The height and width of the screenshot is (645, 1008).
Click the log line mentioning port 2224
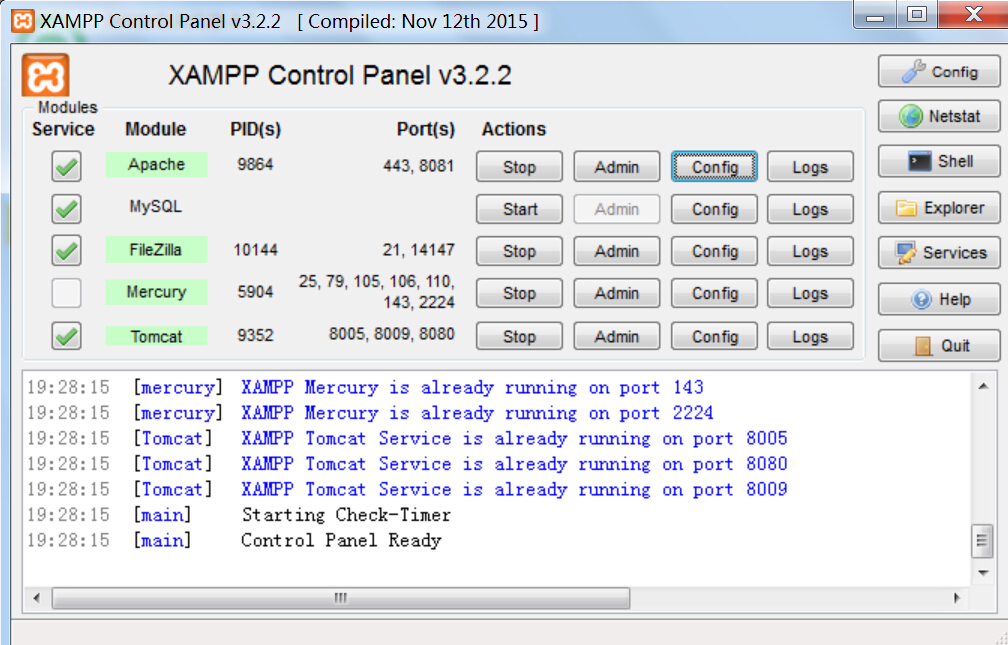point(370,413)
